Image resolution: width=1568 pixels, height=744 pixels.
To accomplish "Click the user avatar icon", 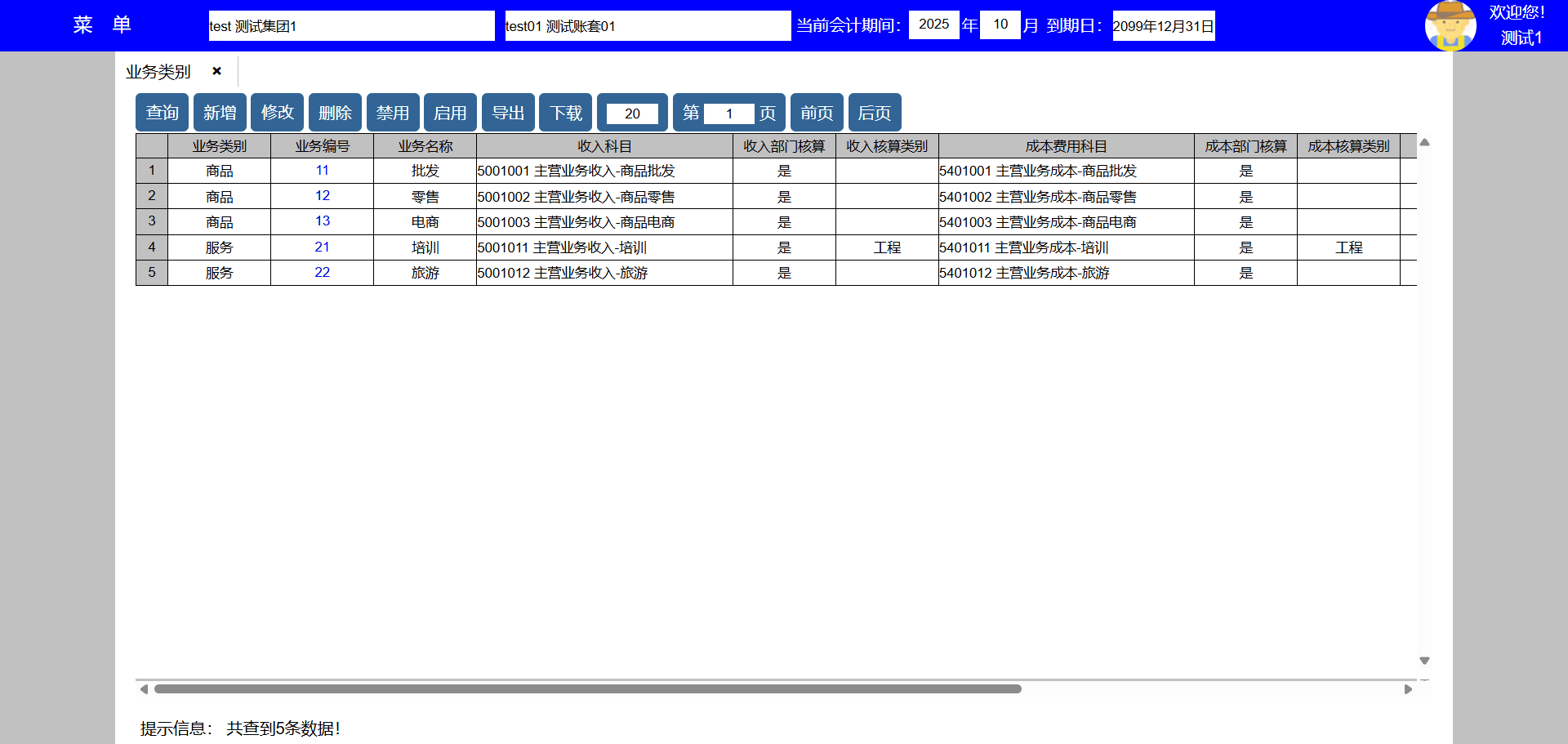I will pyautogui.click(x=1450, y=25).
